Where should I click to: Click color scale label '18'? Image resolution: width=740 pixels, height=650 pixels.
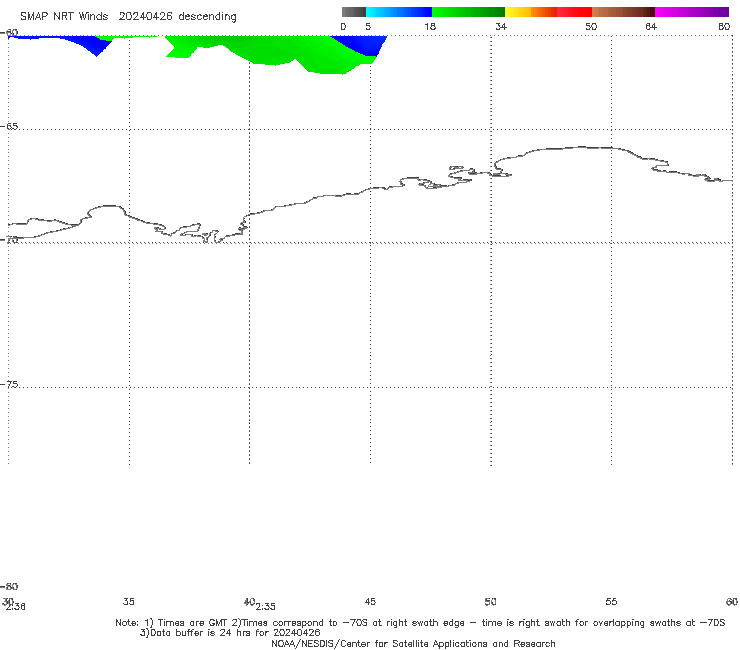tap(430, 27)
